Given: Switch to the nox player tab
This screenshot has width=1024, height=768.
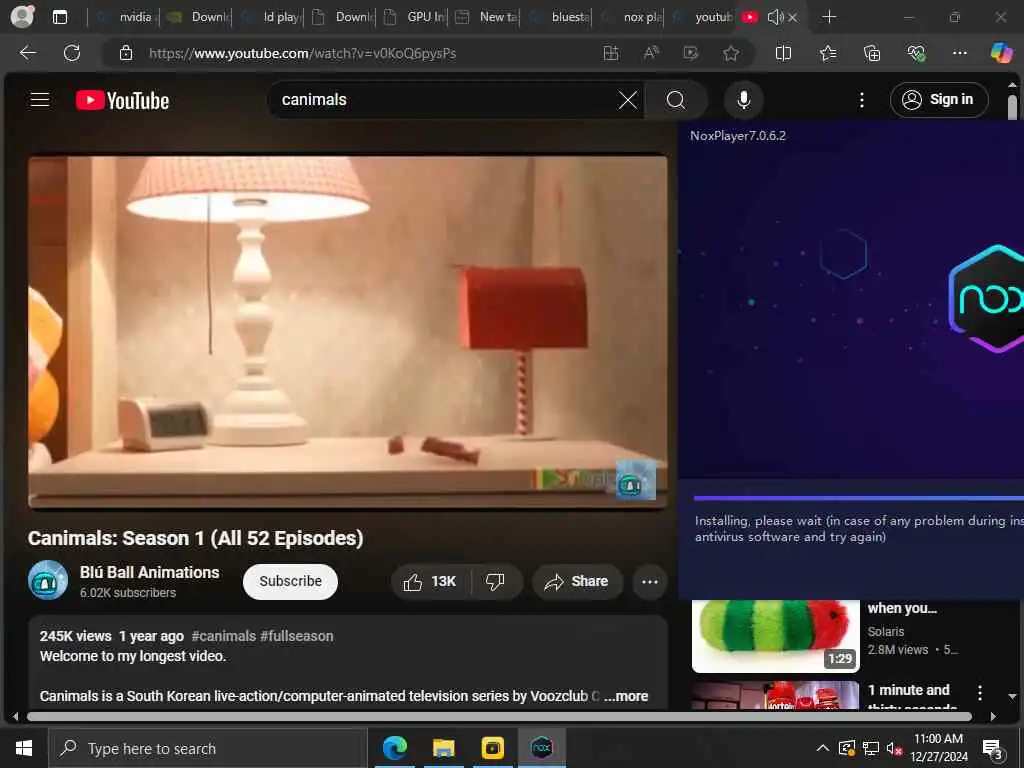Looking at the screenshot, I should [631, 17].
